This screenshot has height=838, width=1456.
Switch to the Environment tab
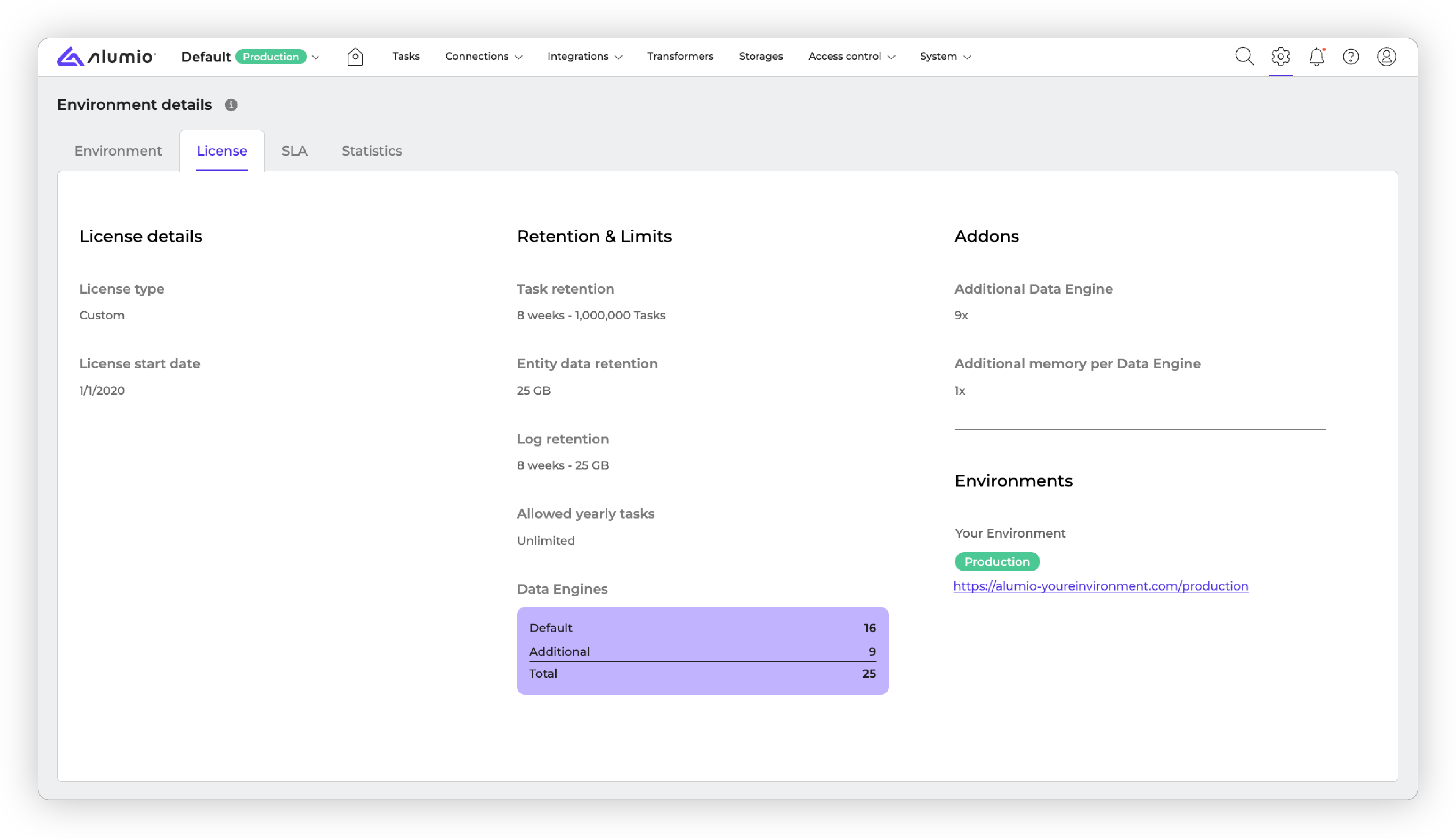[118, 151]
